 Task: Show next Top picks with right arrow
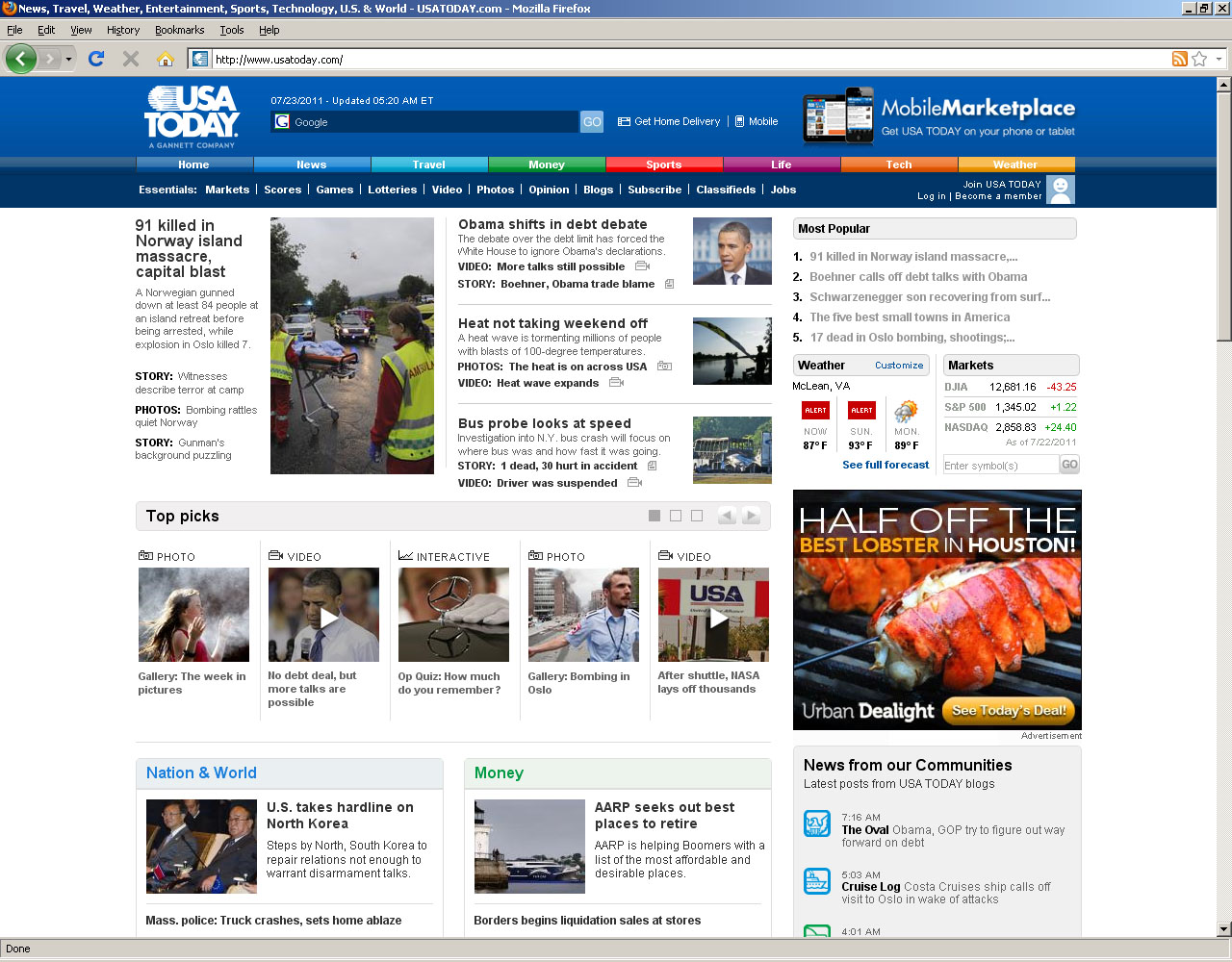click(751, 516)
